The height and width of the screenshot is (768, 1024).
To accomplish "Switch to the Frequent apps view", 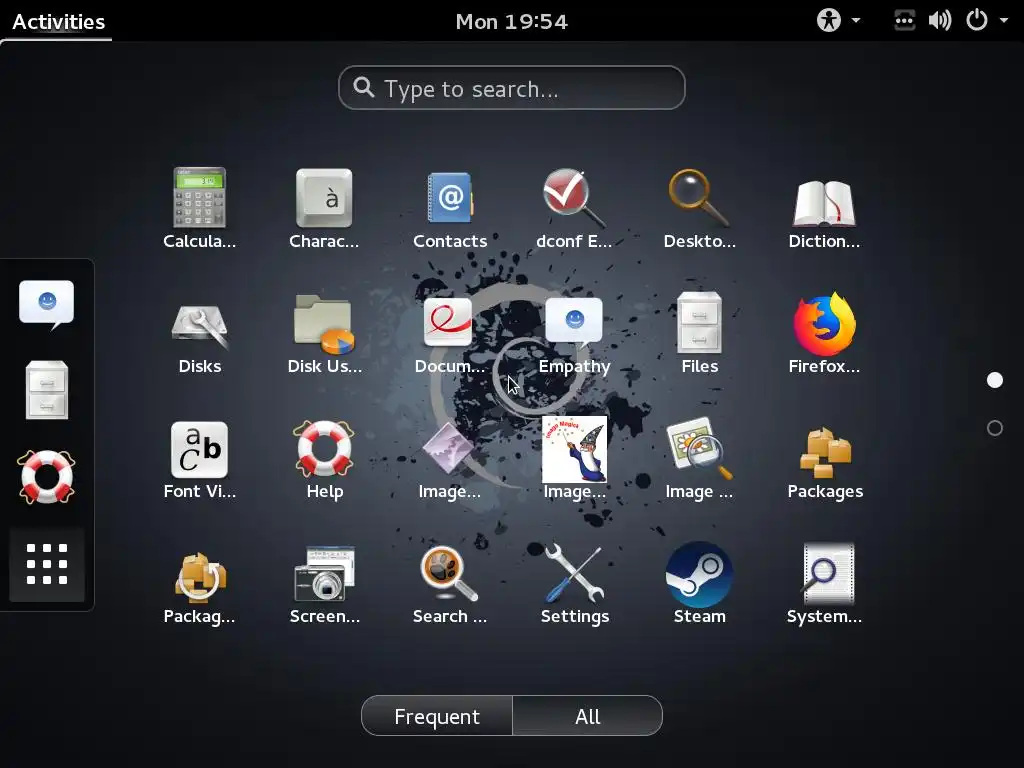I will tap(437, 716).
